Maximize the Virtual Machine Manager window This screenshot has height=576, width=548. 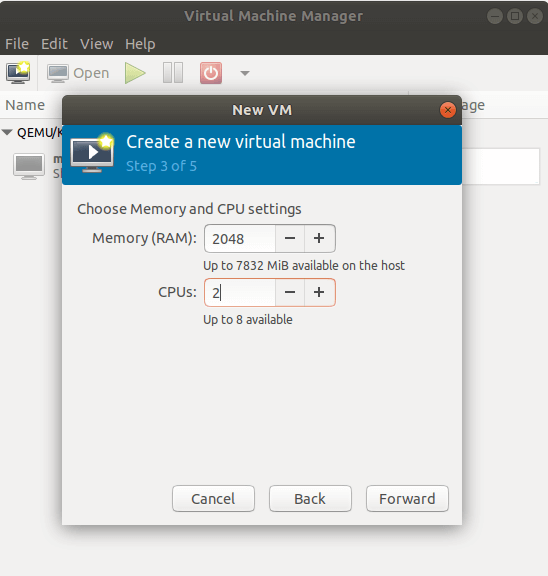[x=515, y=16]
